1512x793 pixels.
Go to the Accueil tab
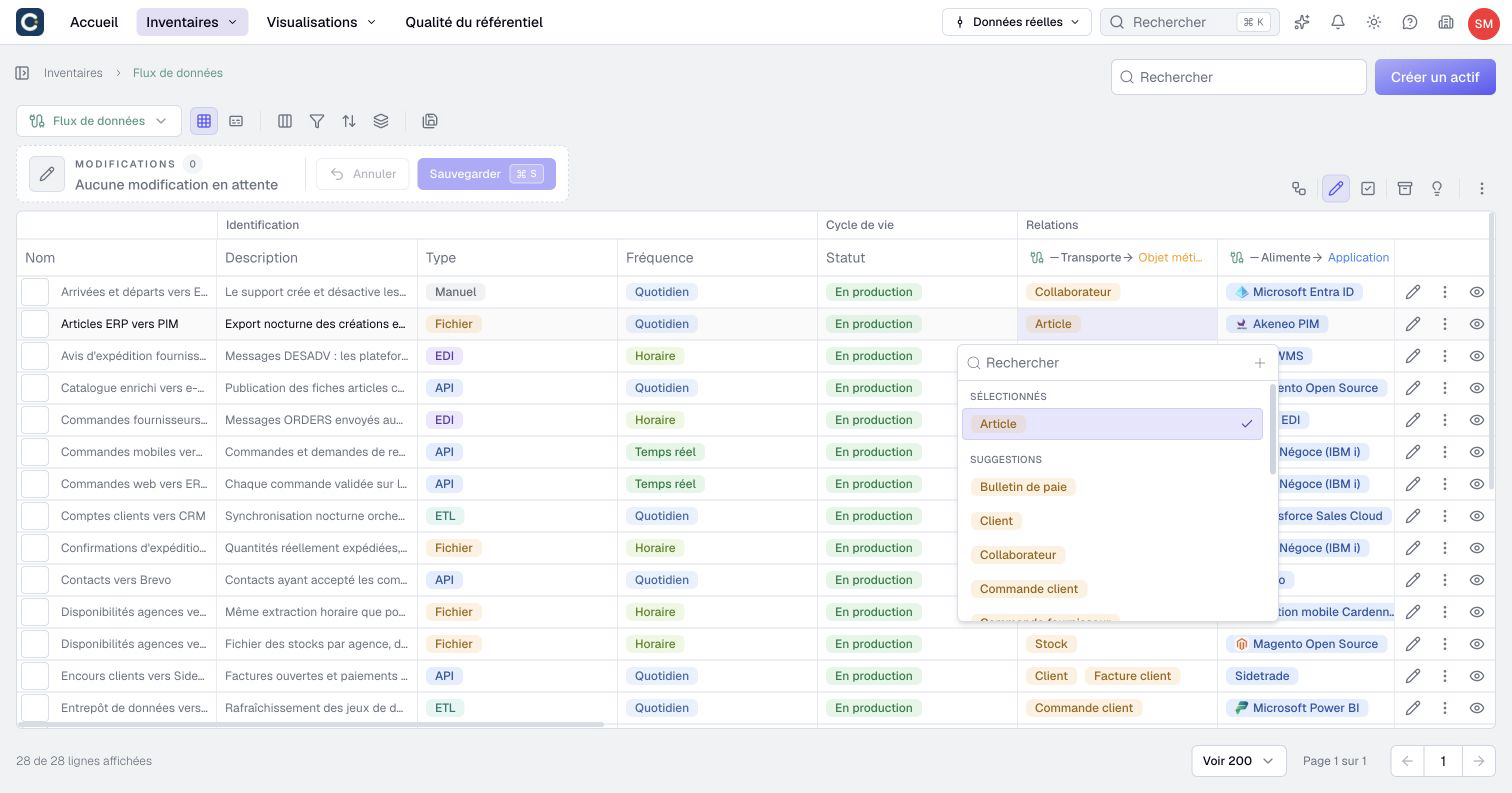94,22
